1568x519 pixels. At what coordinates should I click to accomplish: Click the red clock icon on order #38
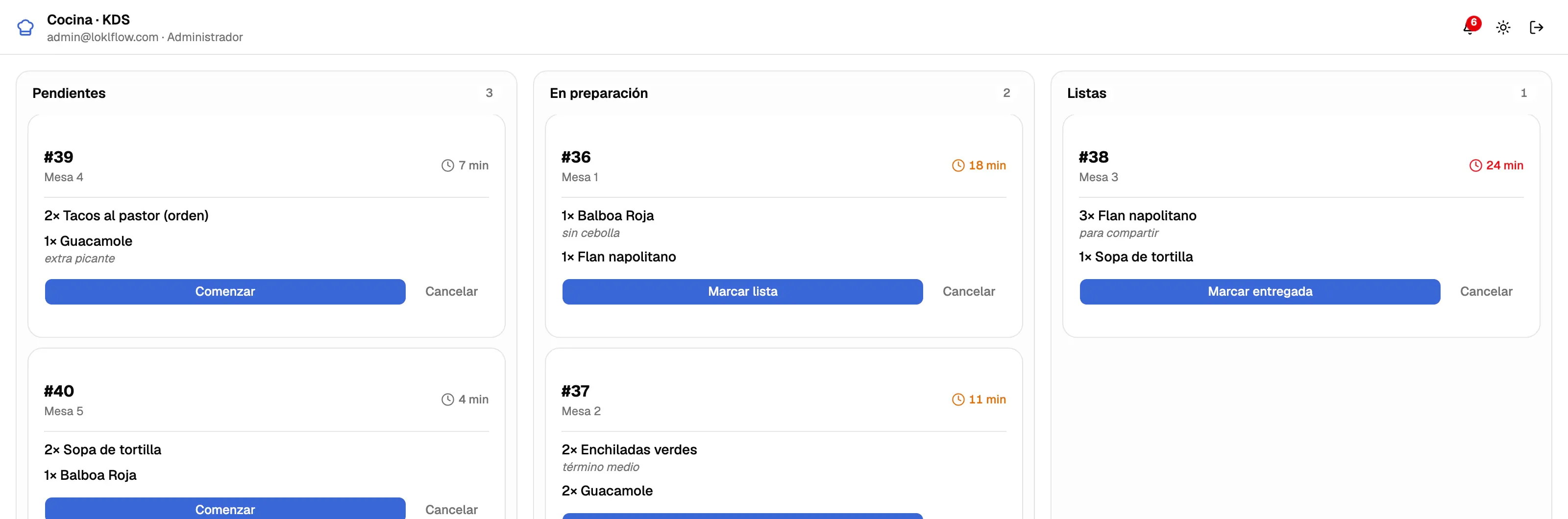[1475, 165]
